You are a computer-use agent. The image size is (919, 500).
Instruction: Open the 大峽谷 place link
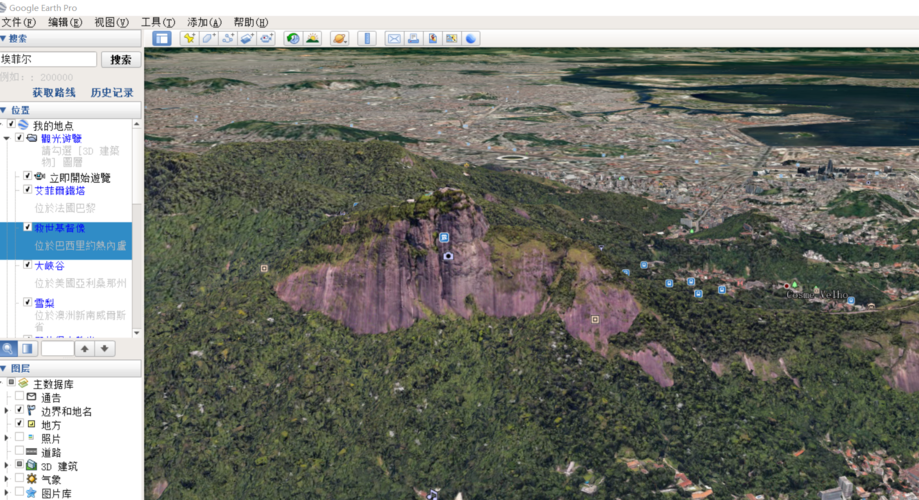[49, 266]
